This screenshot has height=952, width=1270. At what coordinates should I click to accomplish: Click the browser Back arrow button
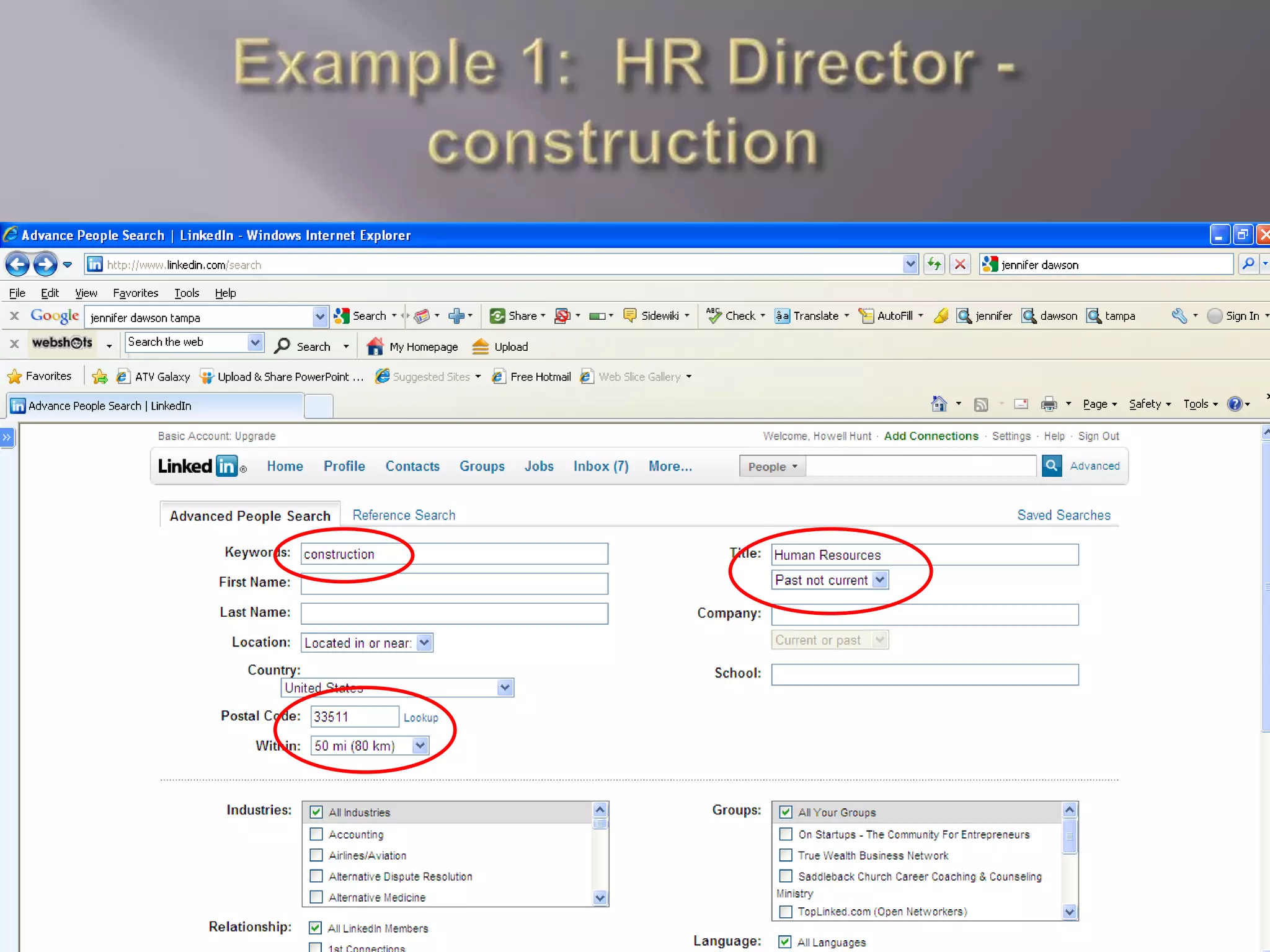tap(17, 265)
